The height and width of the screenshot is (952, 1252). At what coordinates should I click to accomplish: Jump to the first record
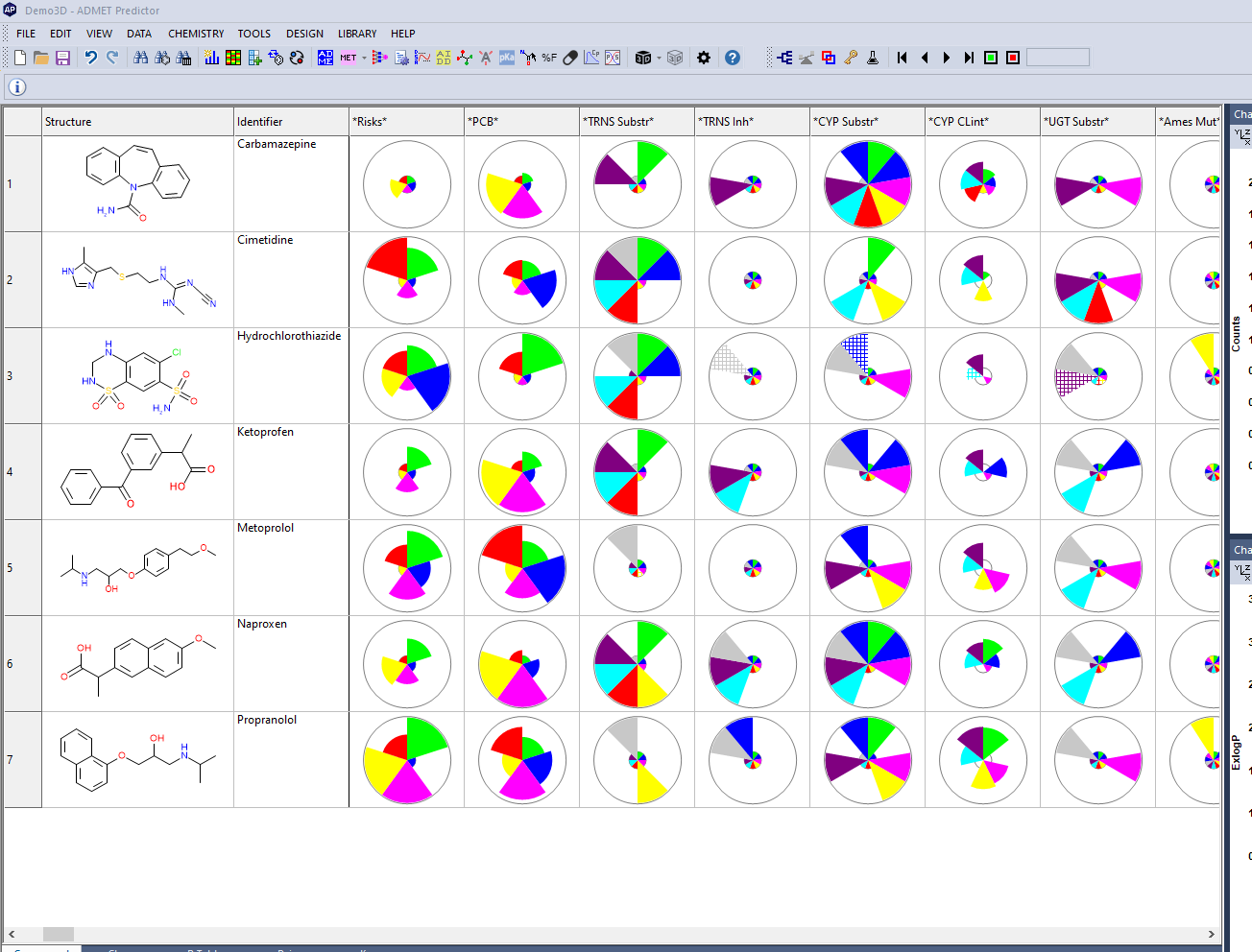click(x=903, y=58)
